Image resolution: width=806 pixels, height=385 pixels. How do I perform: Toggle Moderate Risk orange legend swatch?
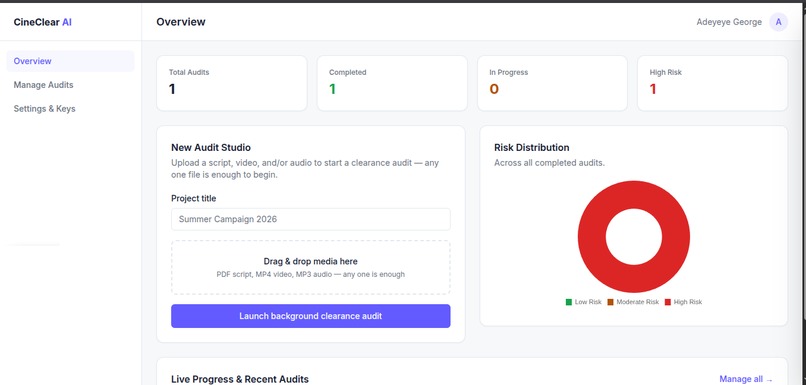(x=610, y=302)
